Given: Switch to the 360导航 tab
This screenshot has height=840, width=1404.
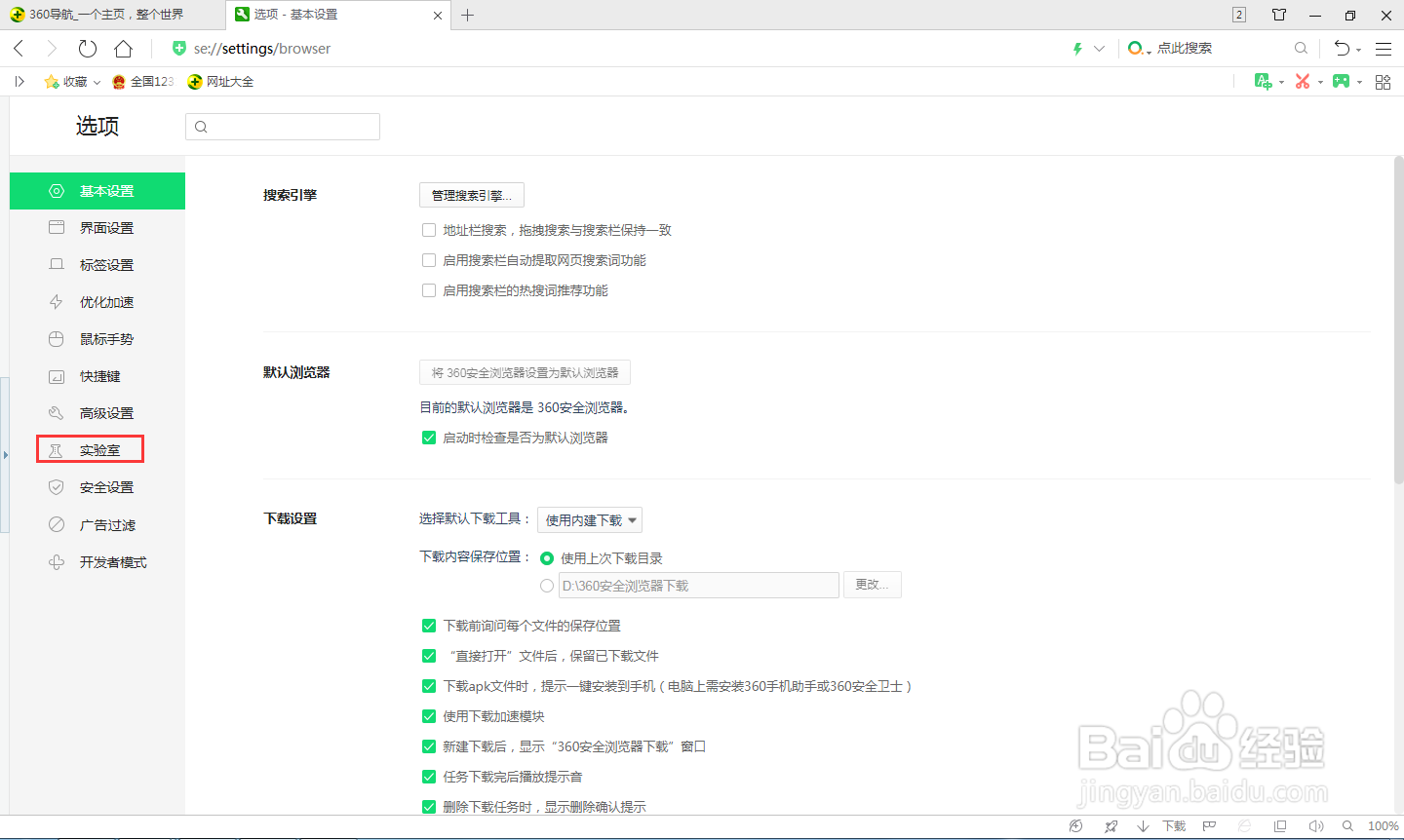Looking at the screenshot, I should [112, 15].
